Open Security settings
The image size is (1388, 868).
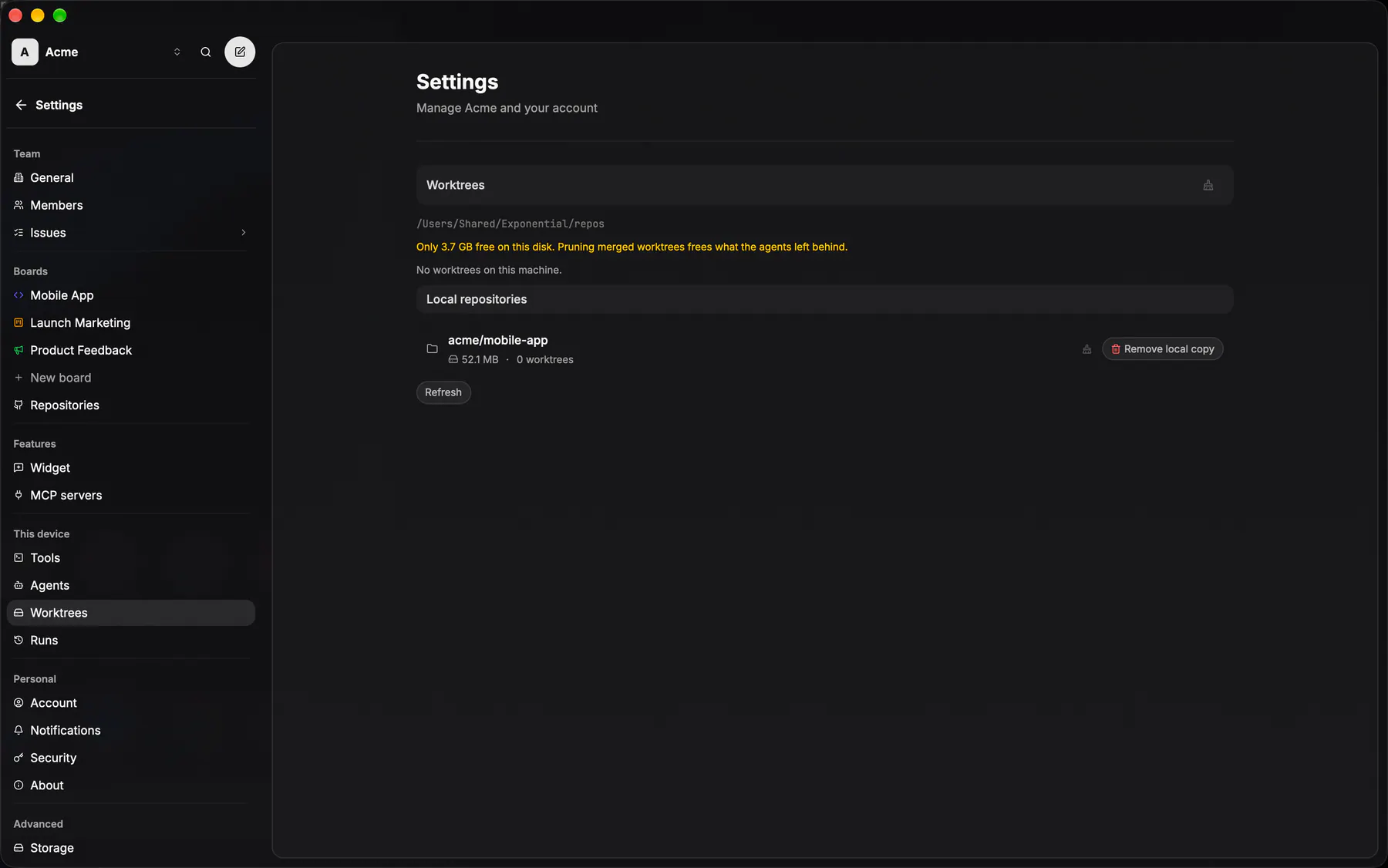point(130,758)
